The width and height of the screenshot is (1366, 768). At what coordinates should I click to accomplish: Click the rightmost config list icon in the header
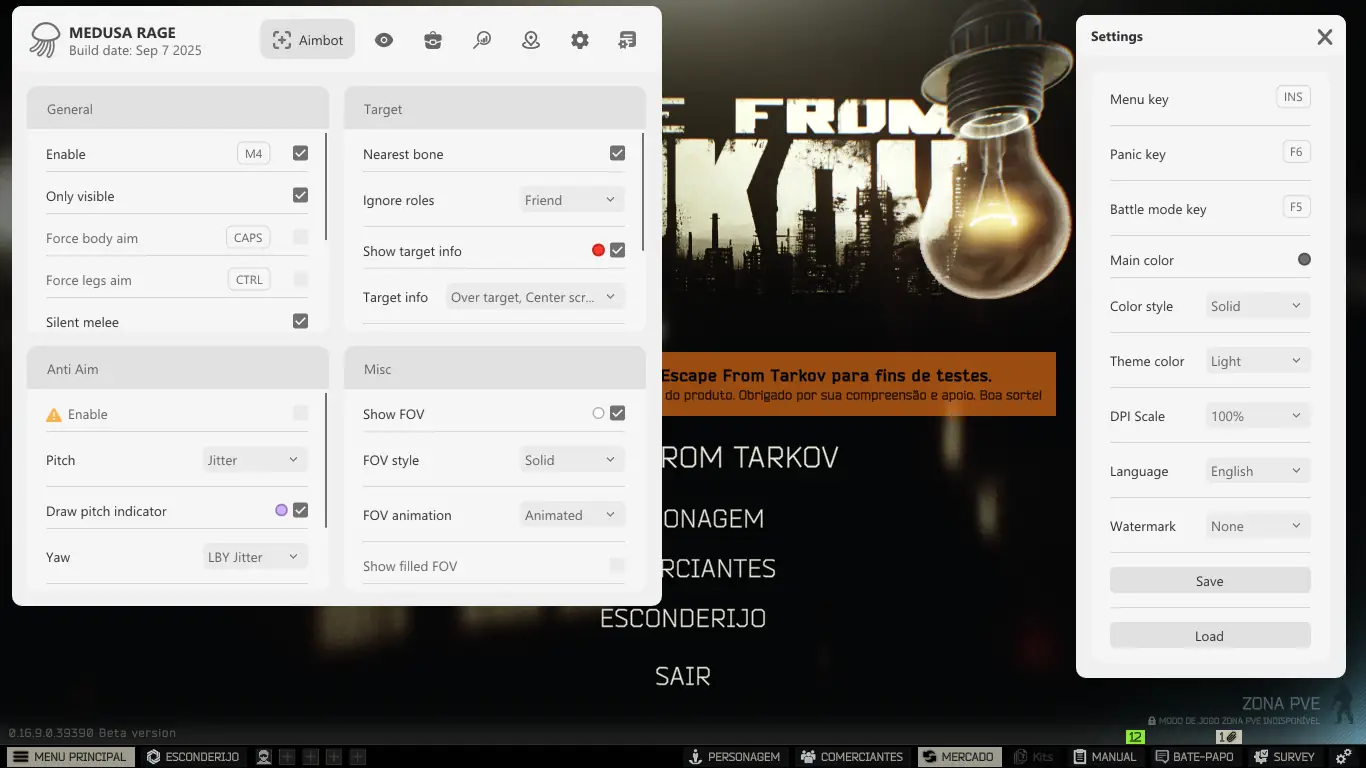[627, 40]
